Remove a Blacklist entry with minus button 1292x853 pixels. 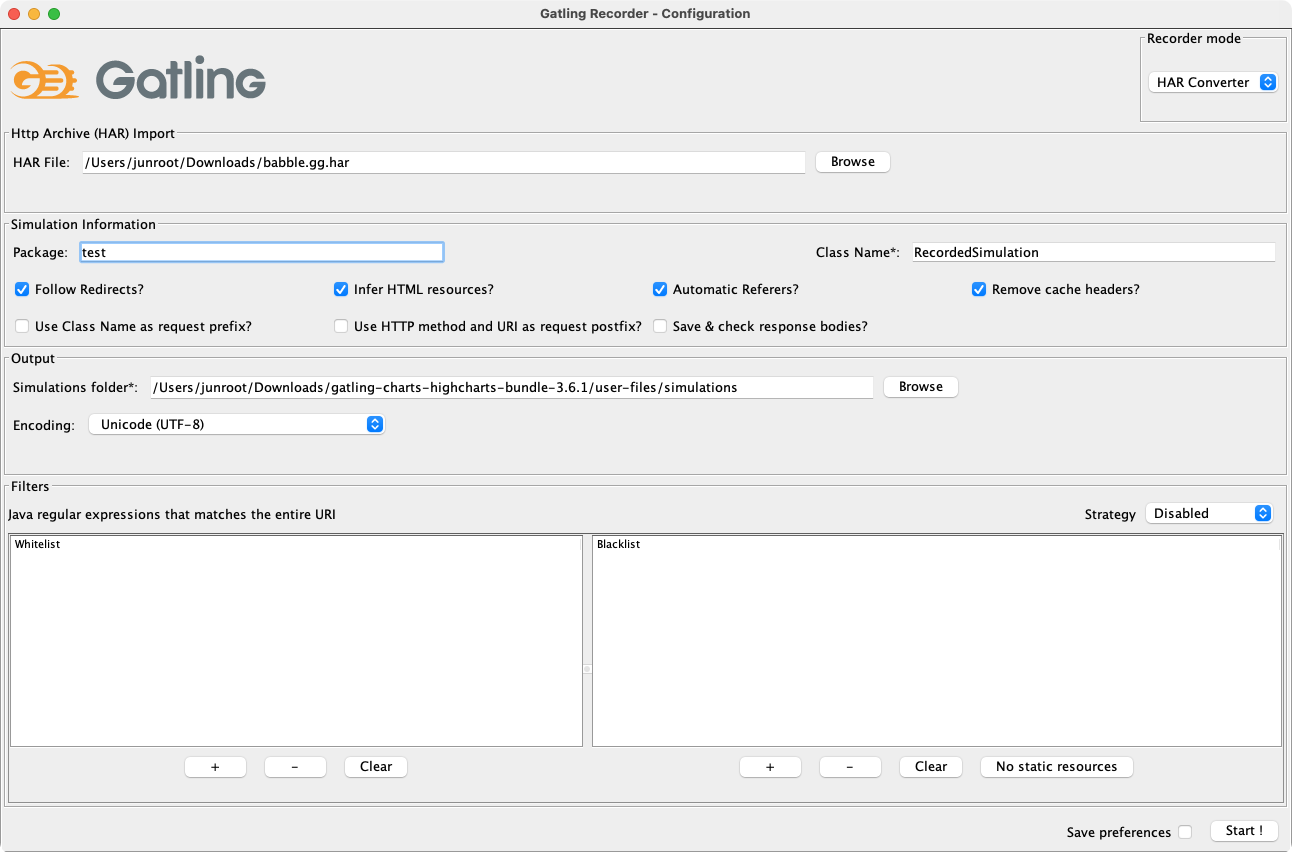click(850, 767)
